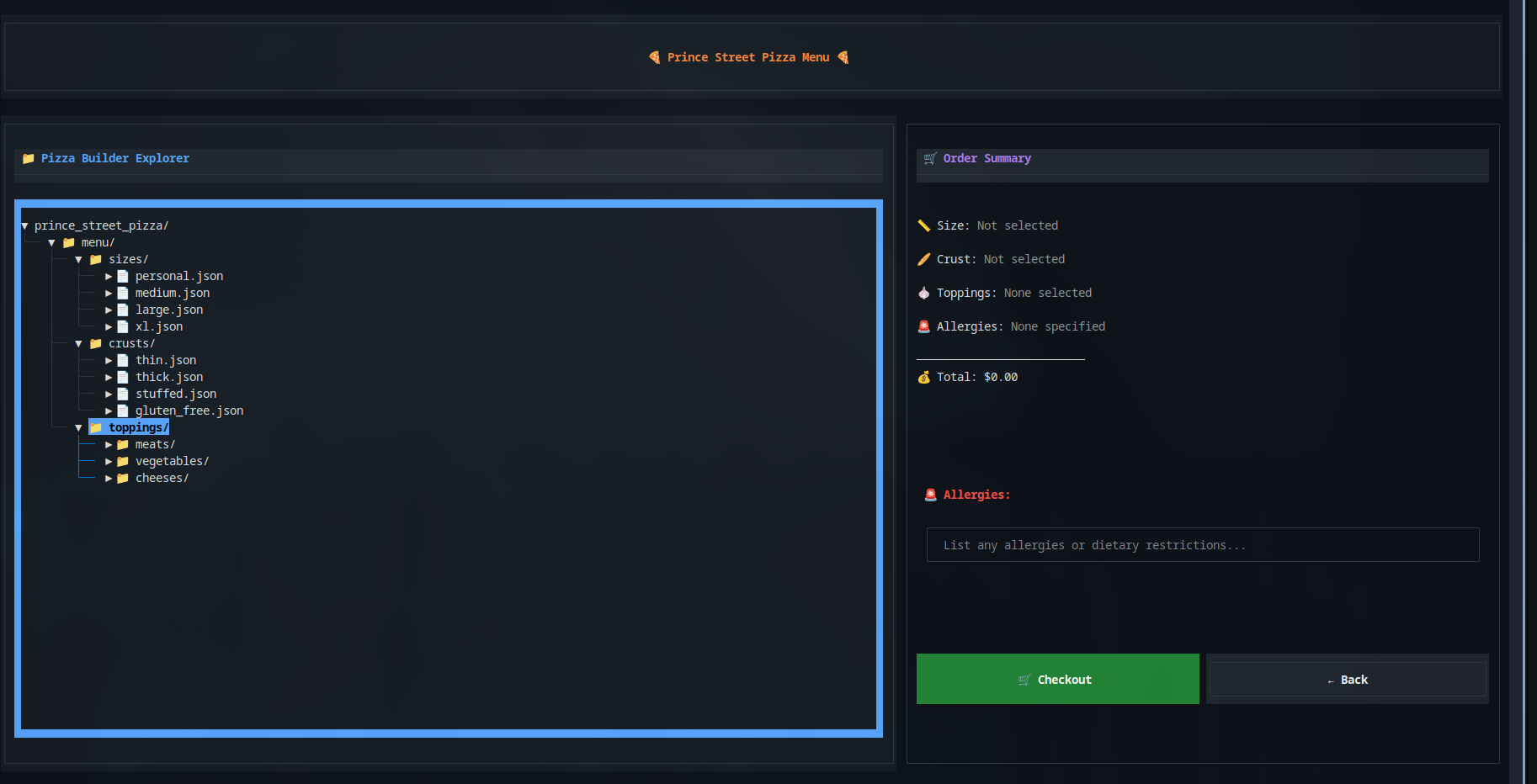Pick the gluten_free.json crust file
Screen dimensions: 1537x784
pos(189,411)
